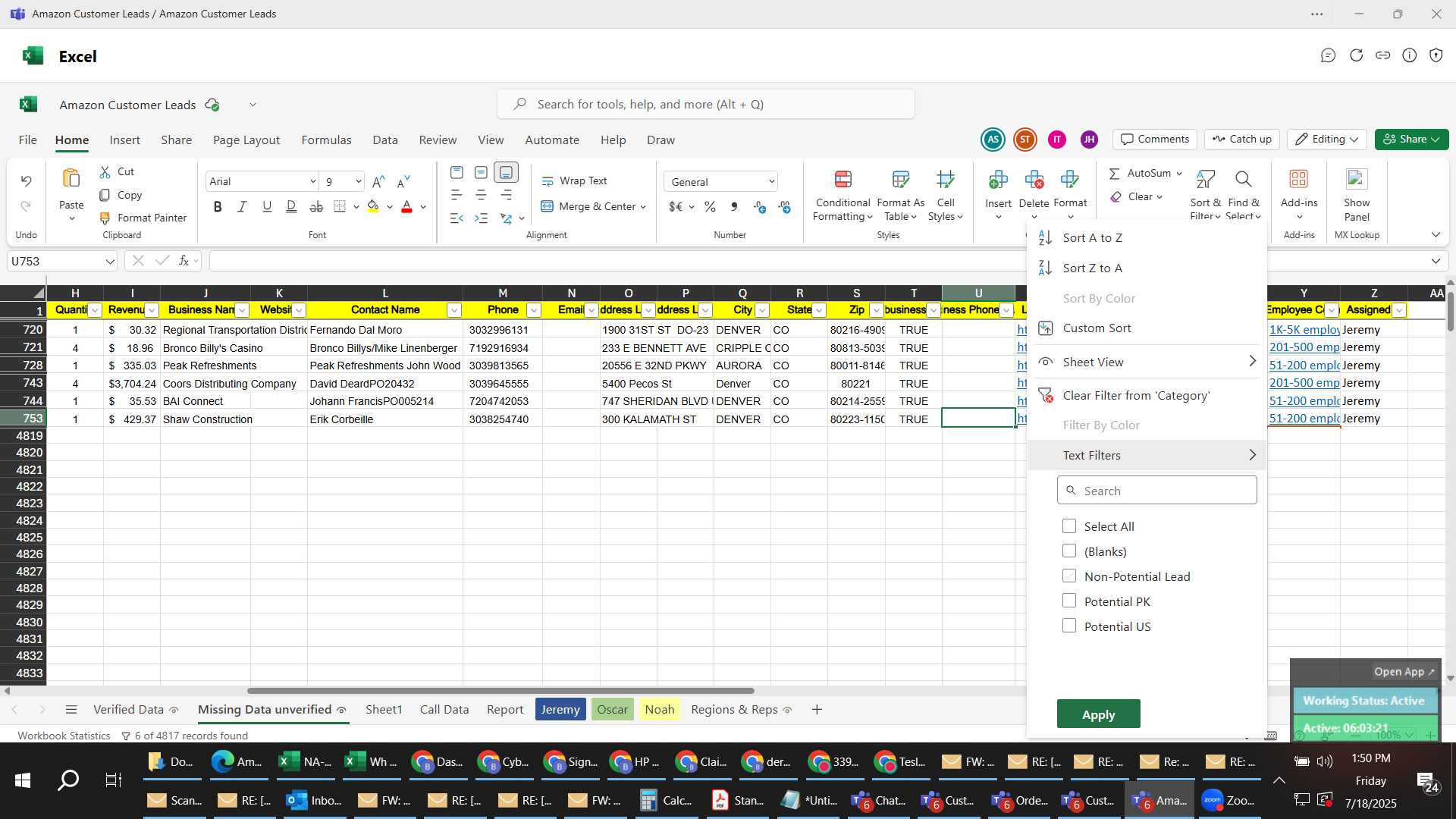Open the Phone column filter dropdown
This screenshot has width=1456, height=819.
point(533,310)
